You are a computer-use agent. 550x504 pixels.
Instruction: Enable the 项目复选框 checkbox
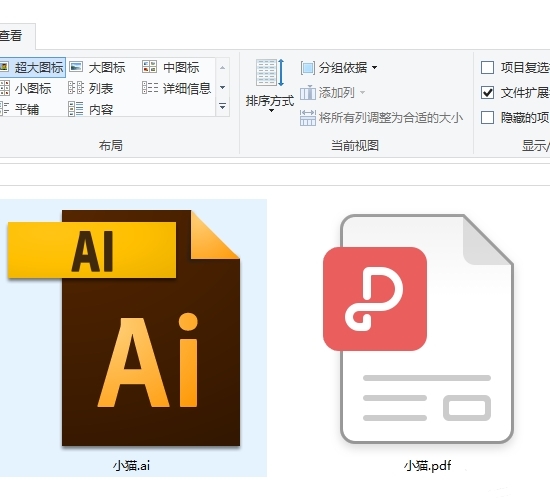[488, 68]
